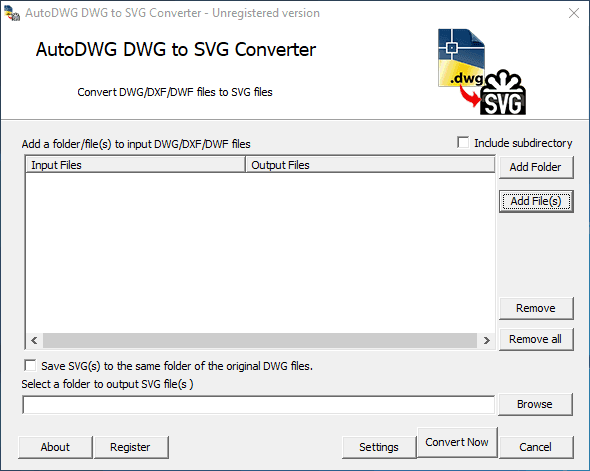Image resolution: width=590 pixels, height=471 pixels.
Task: Click the left arrow of the file list scrollbar
Action: [34, 340]
